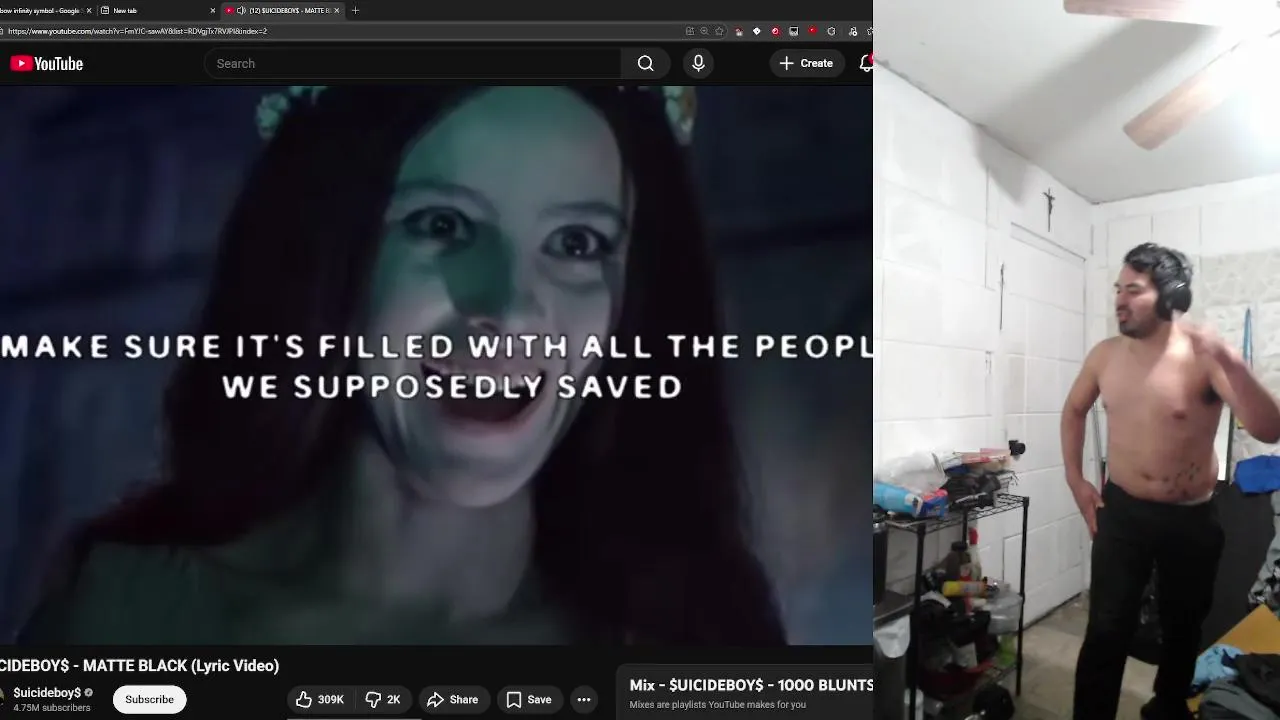Open the picture-in-picture extension icon

[x=793, y=31]
